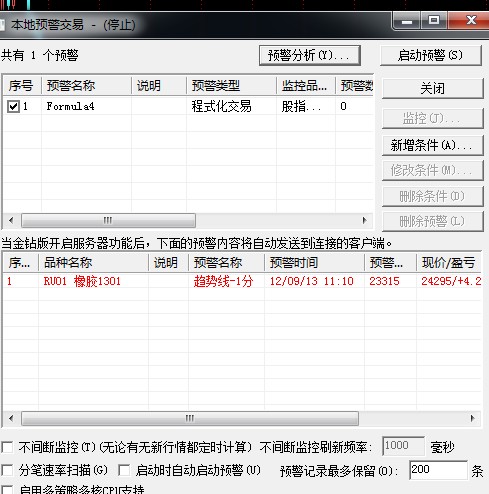Viewport: 489px width, 494px height.
Task: Open 预警分析(Y) dialog
Action: coord(310,55)
